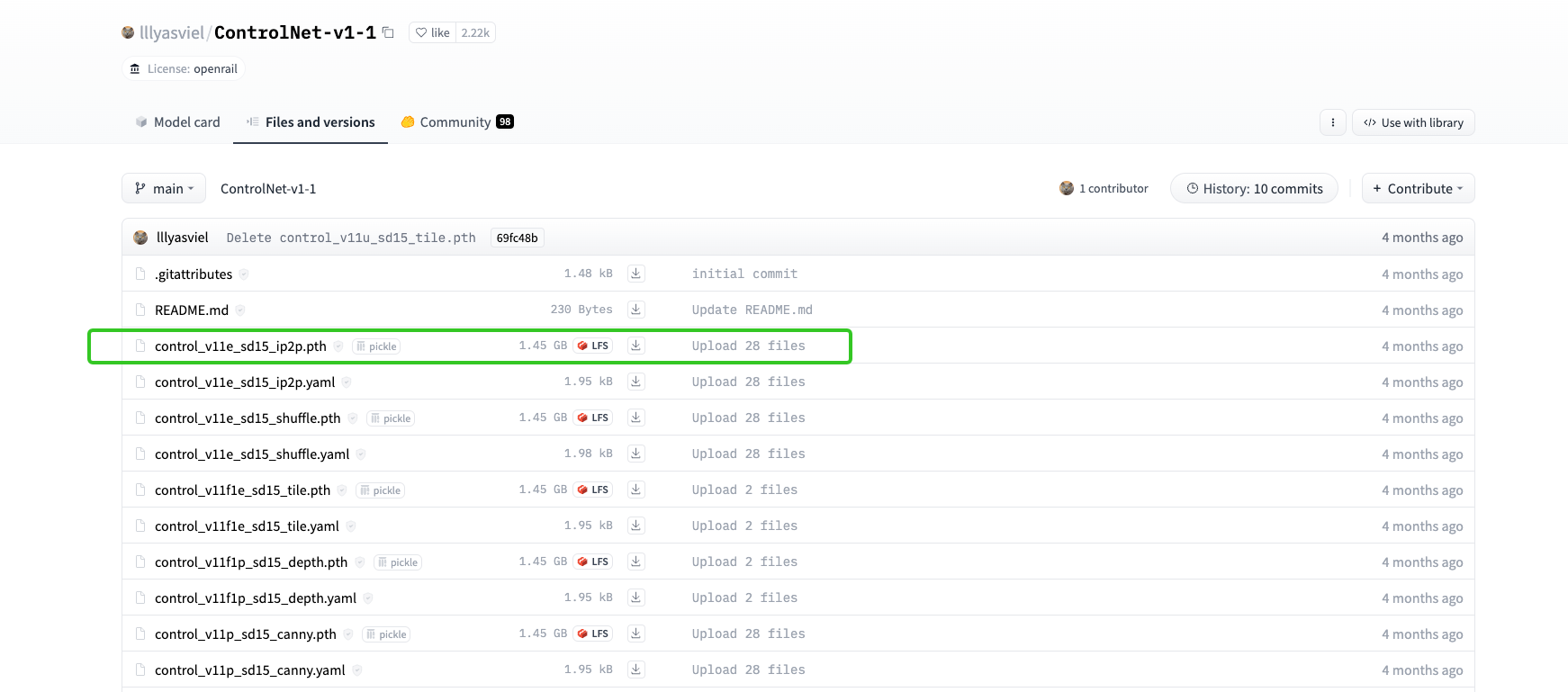View History: 10 commits

click(1254, 188)
